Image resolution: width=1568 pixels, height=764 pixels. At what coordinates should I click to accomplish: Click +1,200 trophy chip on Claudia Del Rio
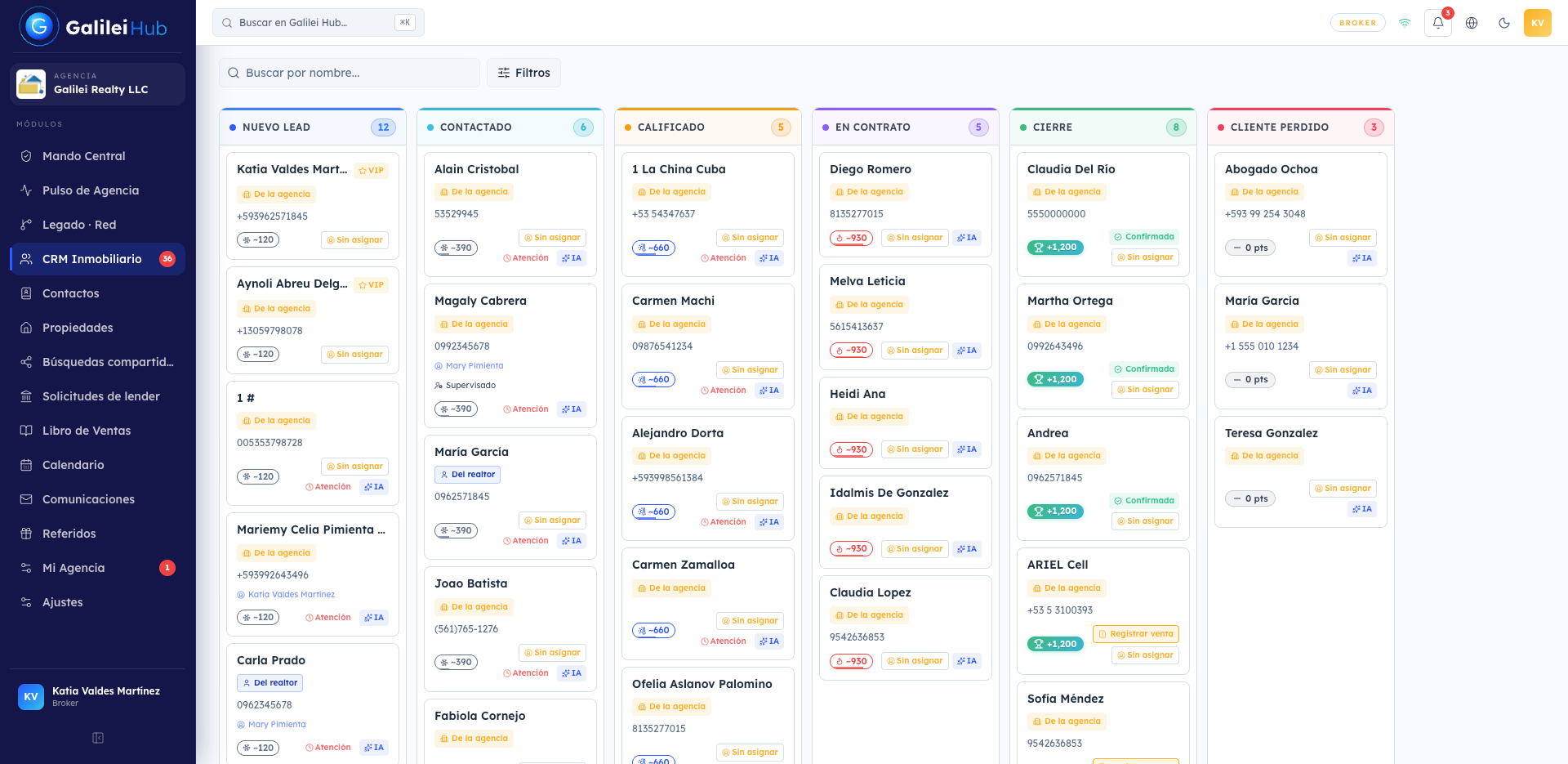(1055, 248)
